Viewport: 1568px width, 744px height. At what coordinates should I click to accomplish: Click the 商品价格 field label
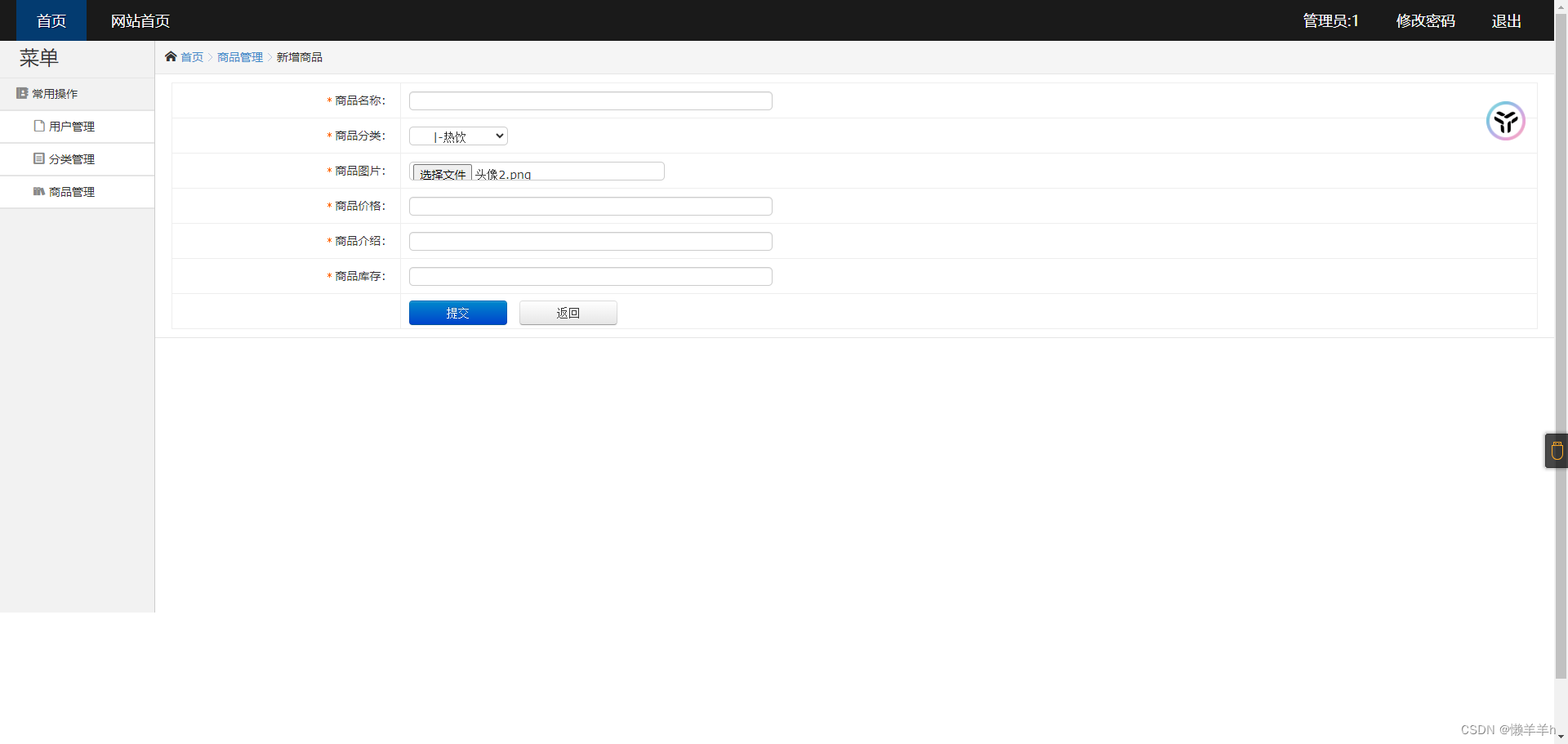point(359,206)
